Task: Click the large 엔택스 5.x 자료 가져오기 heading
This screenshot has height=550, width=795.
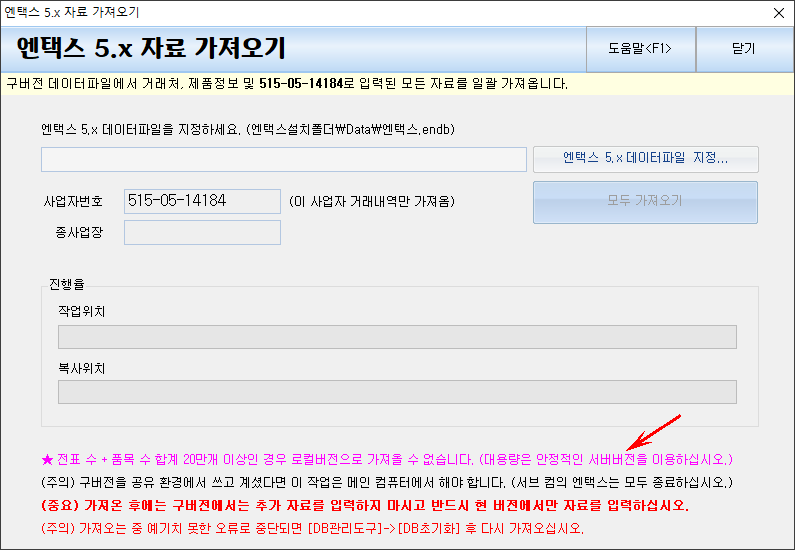Action: [x=151, y=48]
